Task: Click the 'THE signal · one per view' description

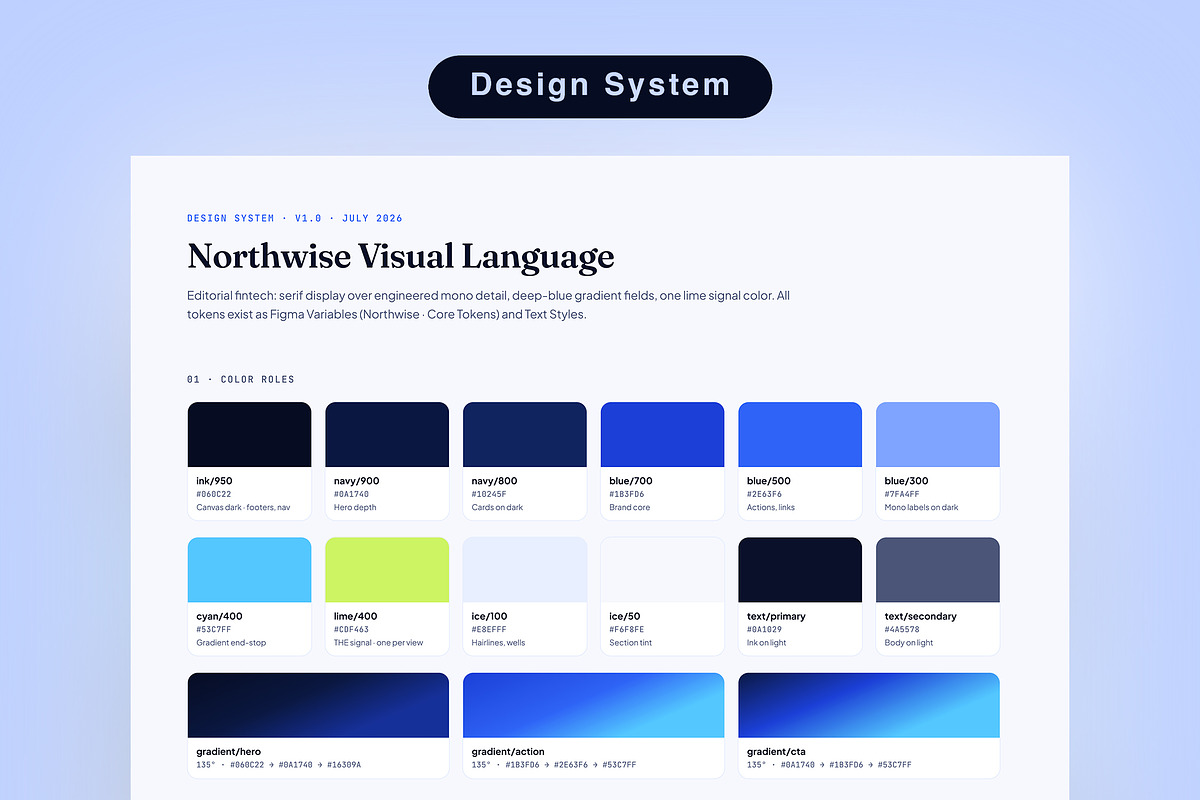Action: coord(378,642)
